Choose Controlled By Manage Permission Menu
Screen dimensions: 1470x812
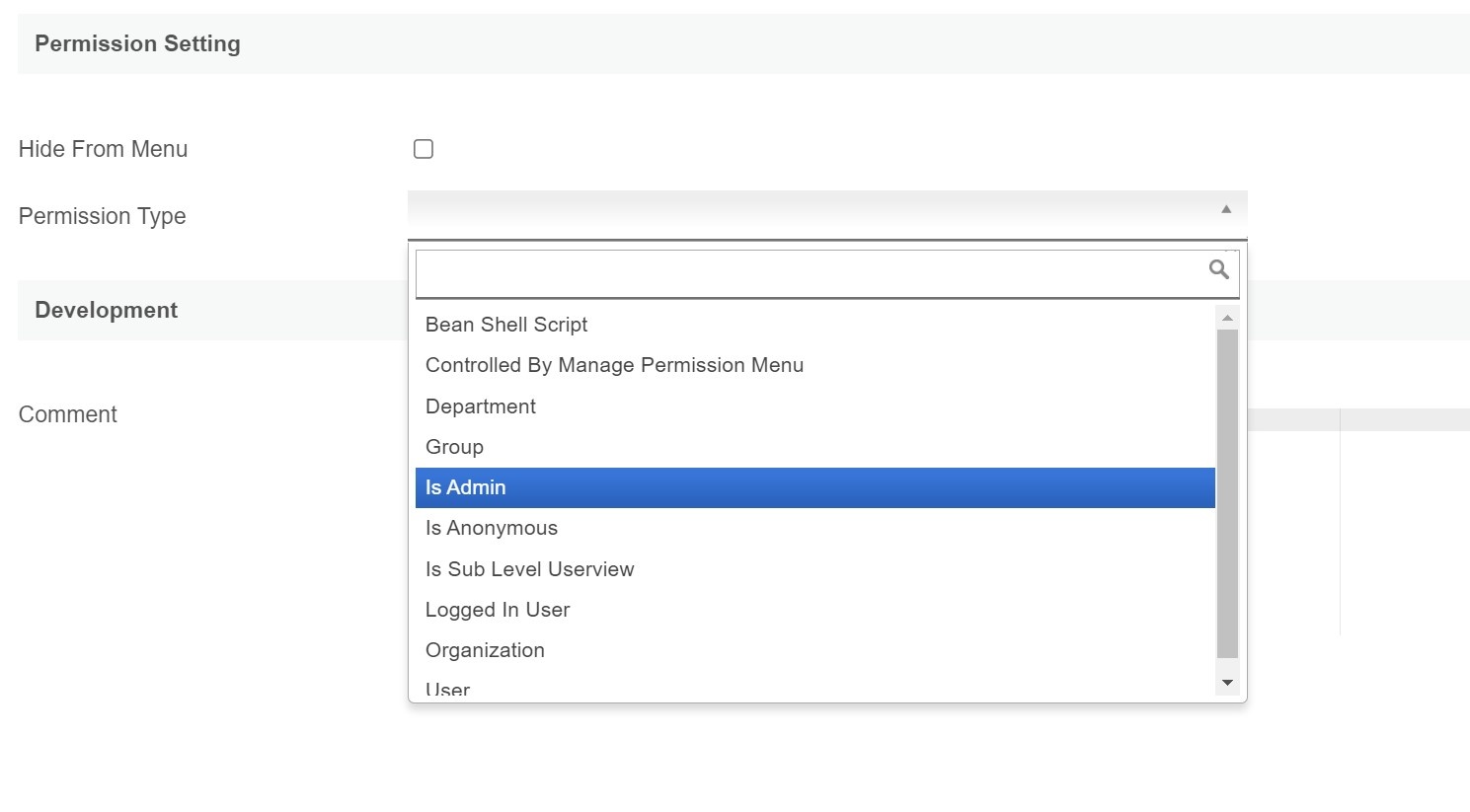pos(614,365)
